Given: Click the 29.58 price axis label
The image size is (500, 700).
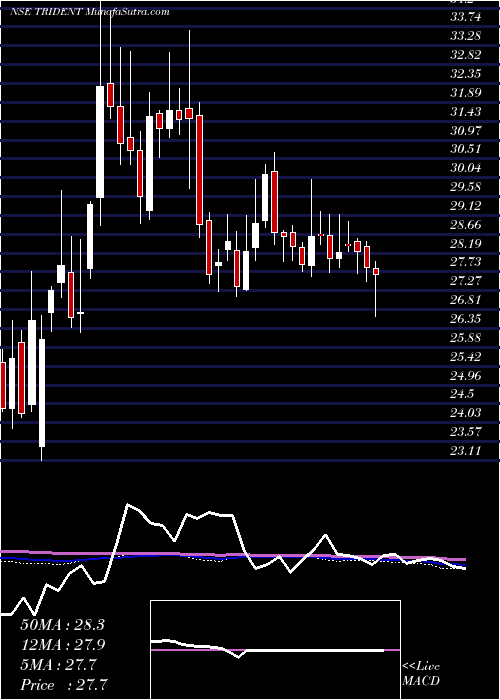Looking at the screenshot, I should click(x=466, y=187).
